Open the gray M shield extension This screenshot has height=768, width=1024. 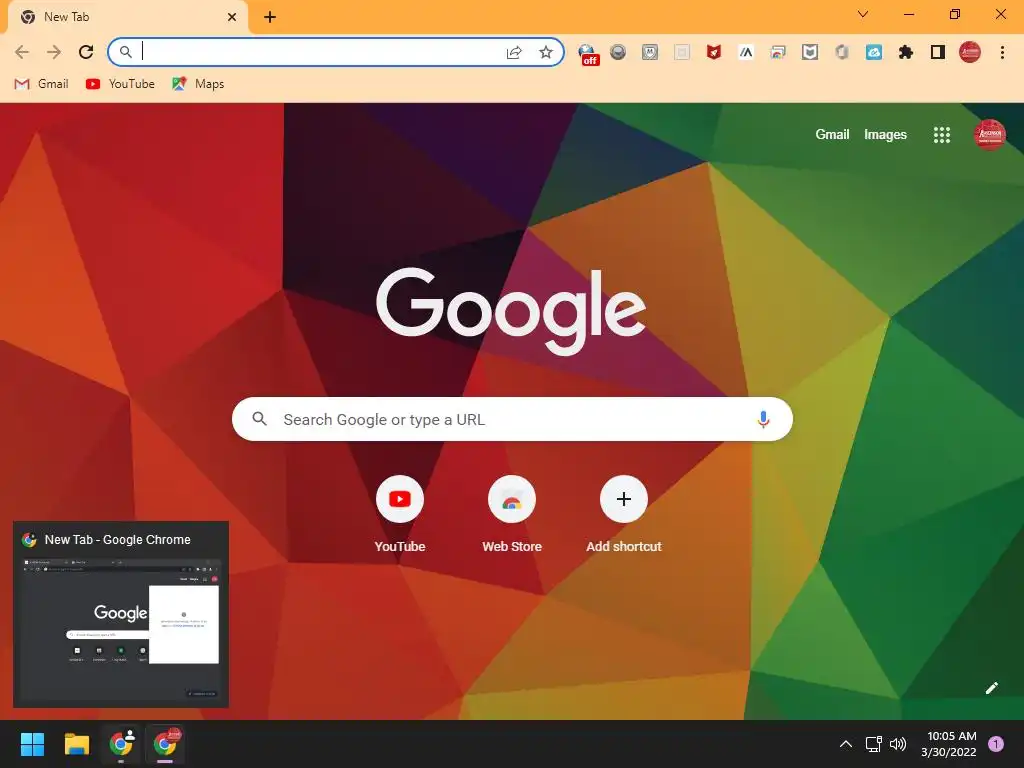pyautogui.click(x=650, y=52)
